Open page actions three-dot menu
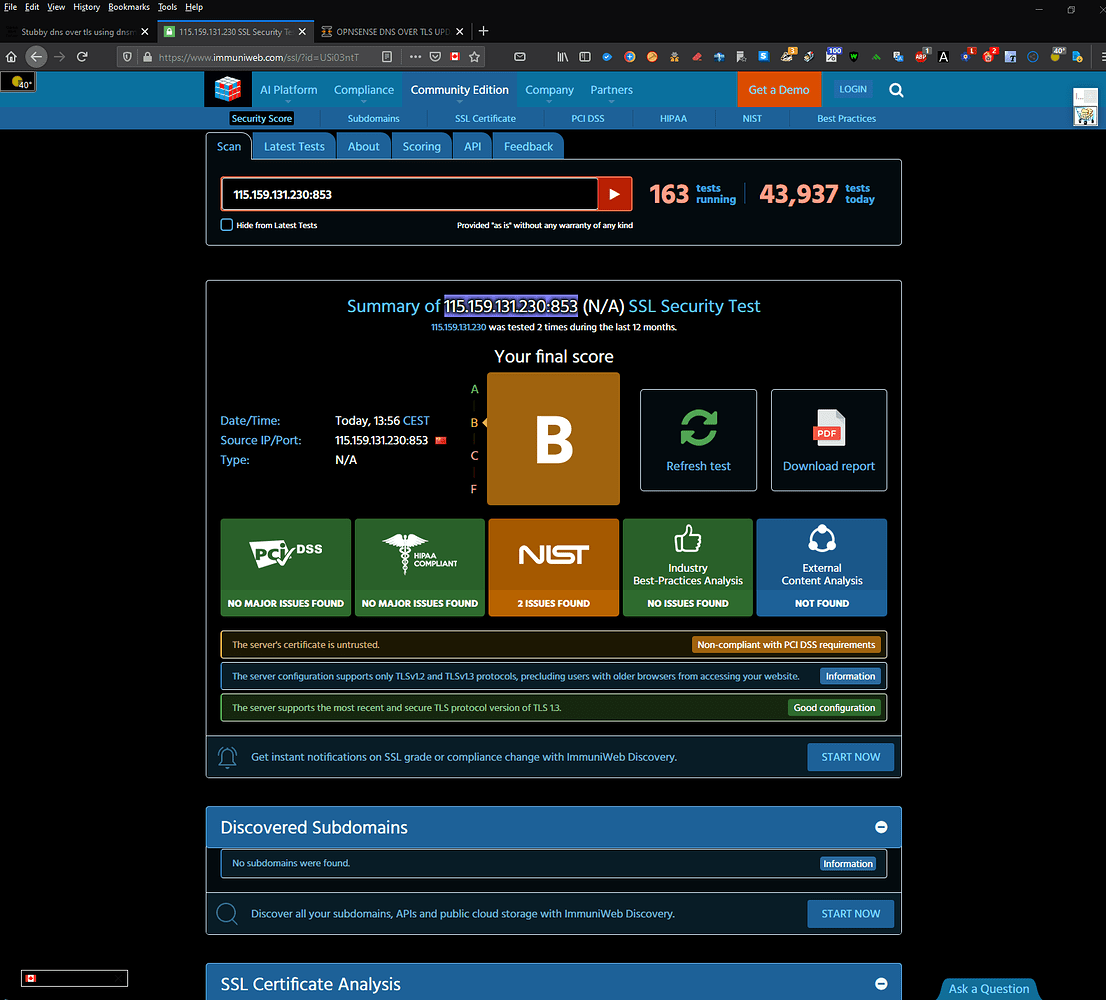1106x1000 pixels. (x=415, y=57)
